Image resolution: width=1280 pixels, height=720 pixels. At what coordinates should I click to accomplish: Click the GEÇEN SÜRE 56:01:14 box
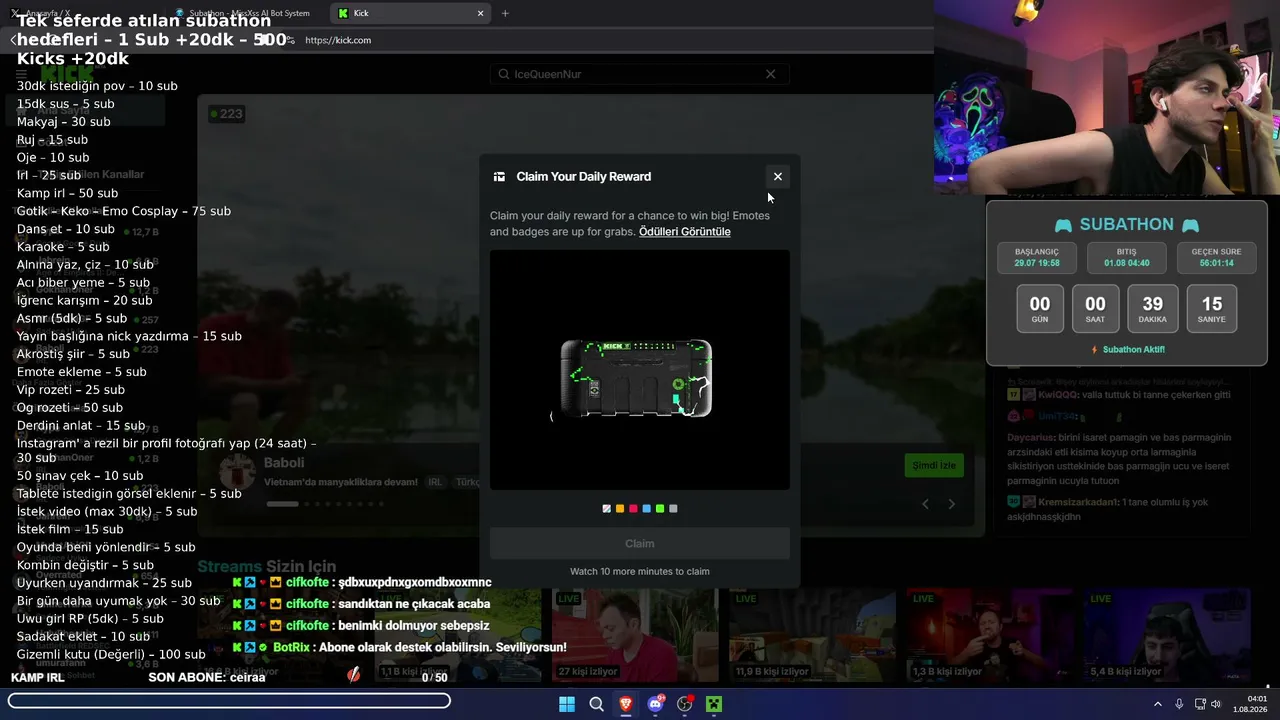[1216, 257]
